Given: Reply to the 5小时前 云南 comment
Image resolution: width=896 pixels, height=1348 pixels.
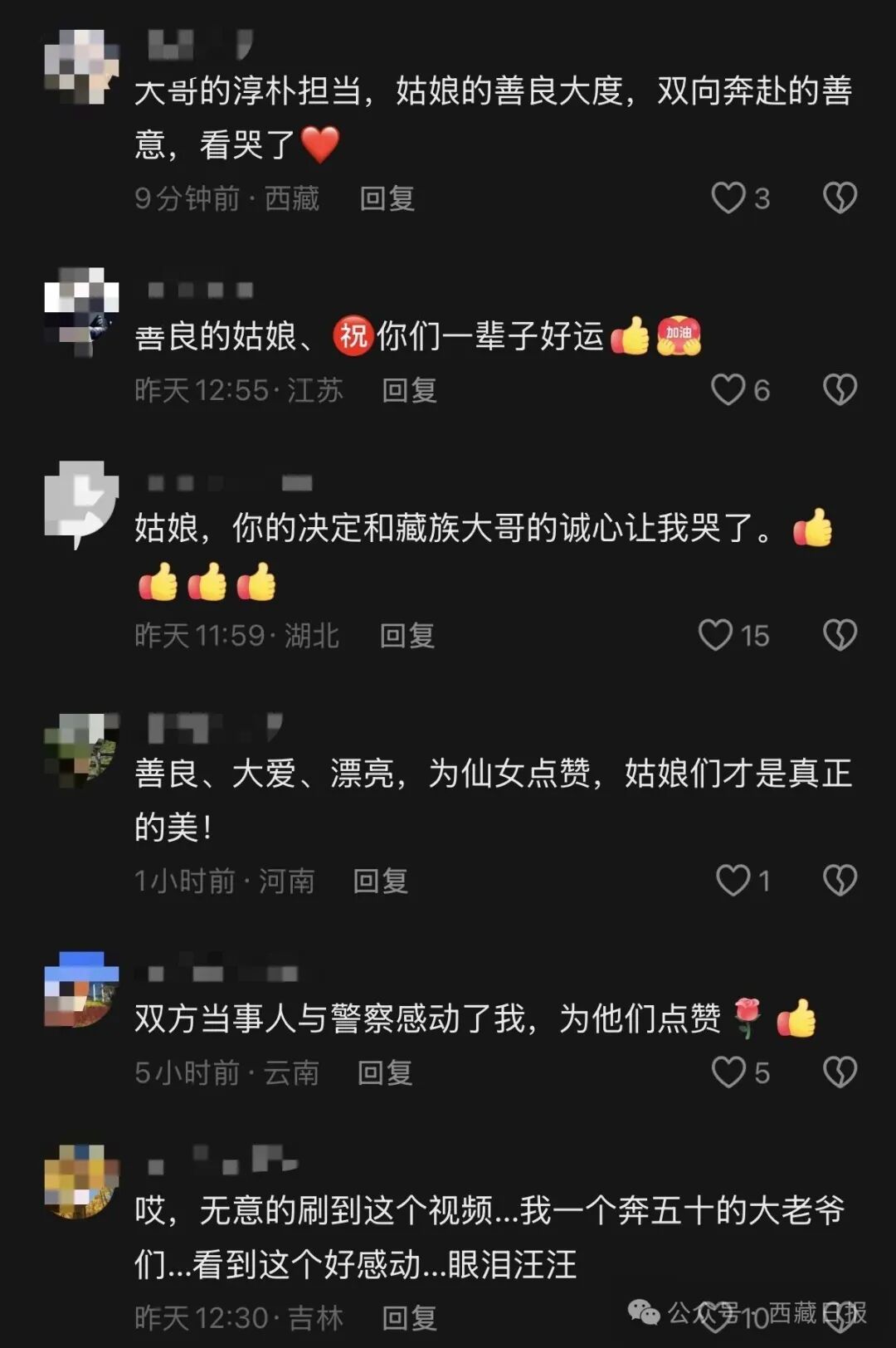Looking at the screenshot, I should tap(384, 1072).
